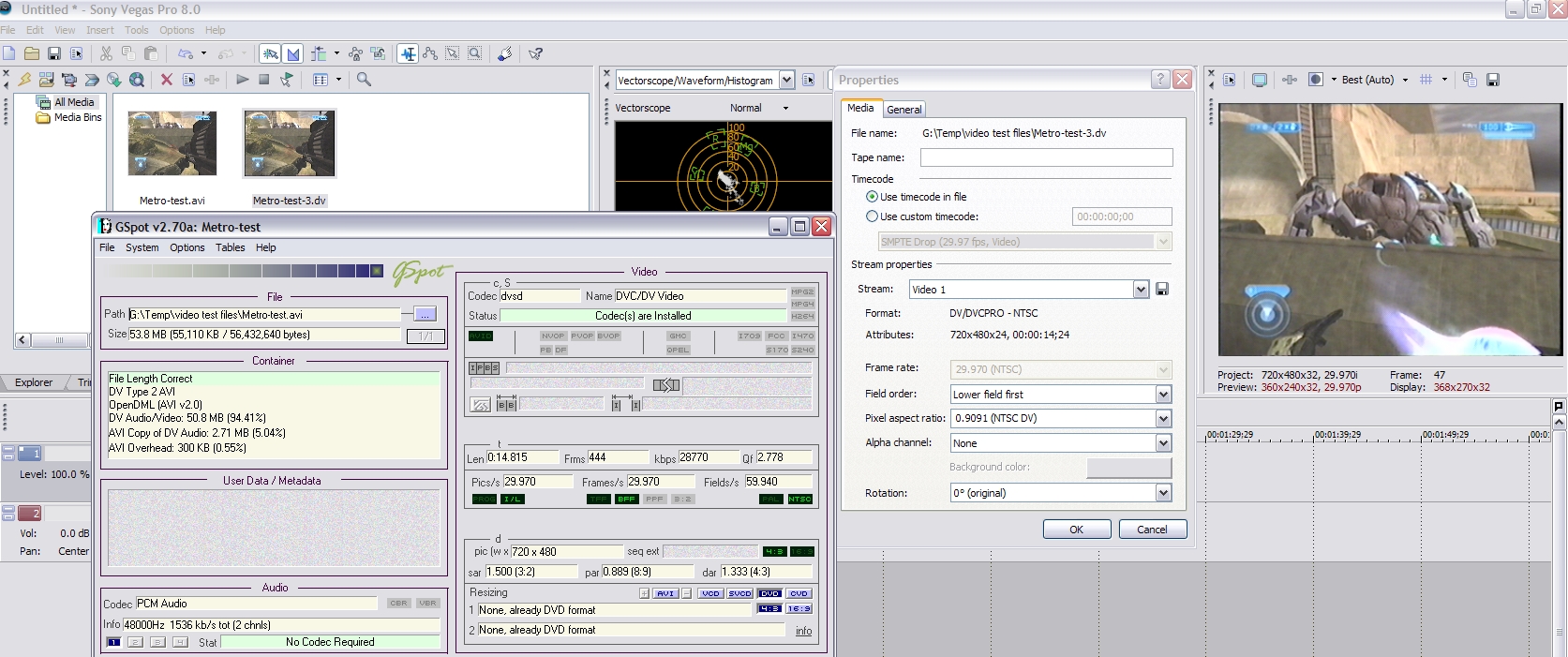Screen dimensions: 1568x657
Task: Start media preview with the play icon
Action: pos(242,80)
